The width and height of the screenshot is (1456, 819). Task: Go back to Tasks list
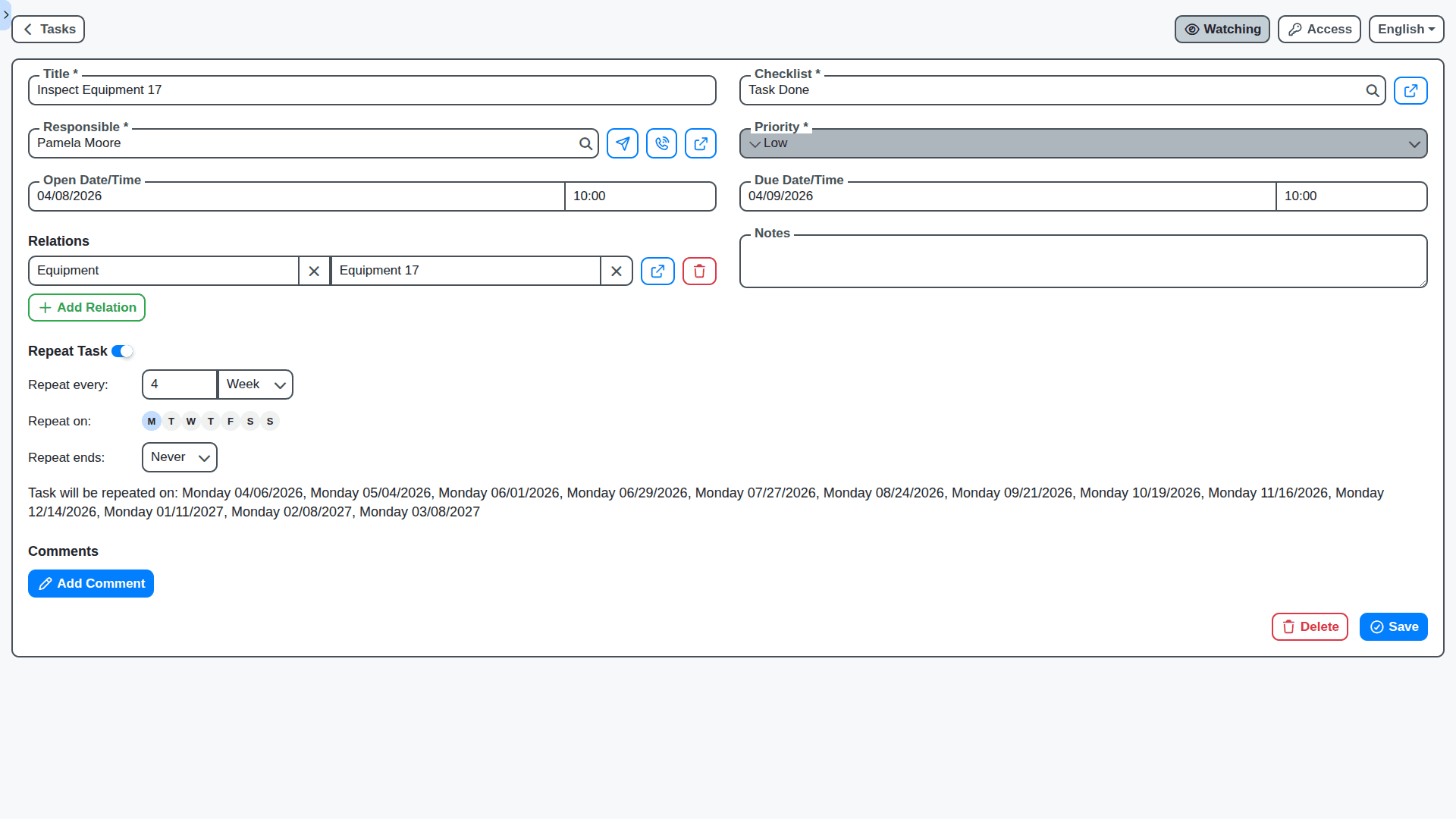pyautogui.click(x=49, y=30)
